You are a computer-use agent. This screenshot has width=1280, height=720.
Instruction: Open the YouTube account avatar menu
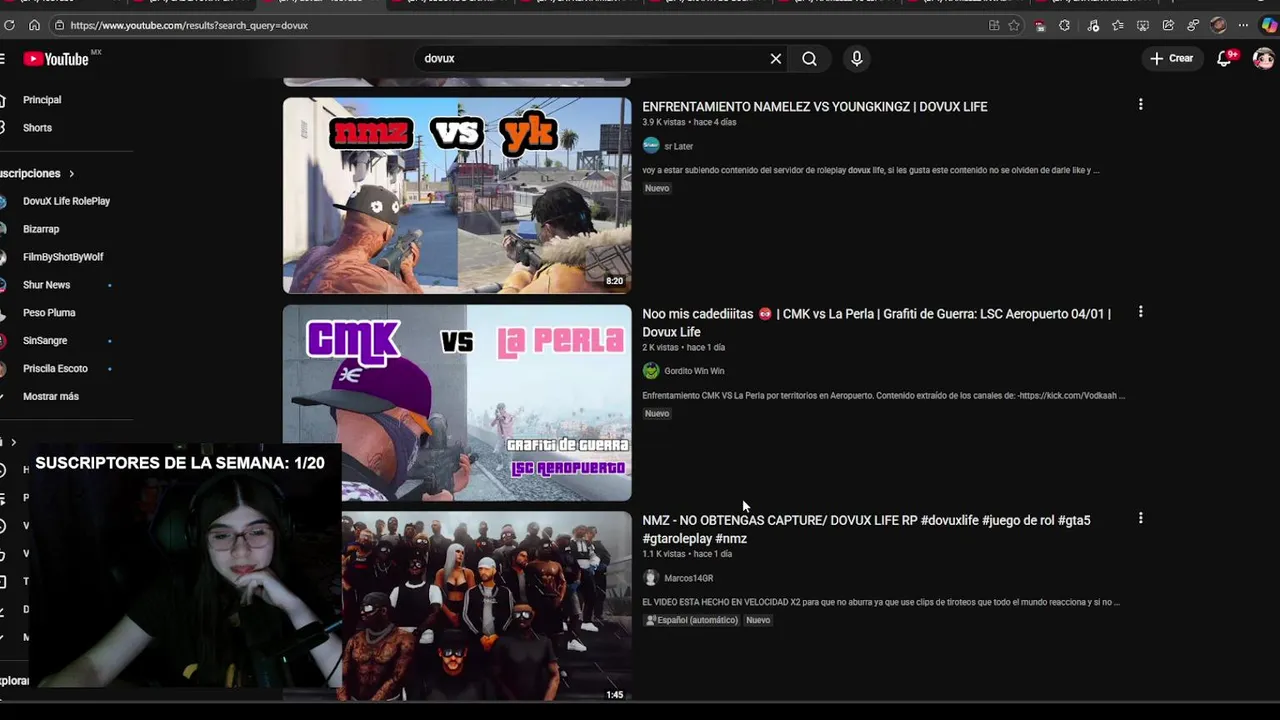tap(1264, 59)
